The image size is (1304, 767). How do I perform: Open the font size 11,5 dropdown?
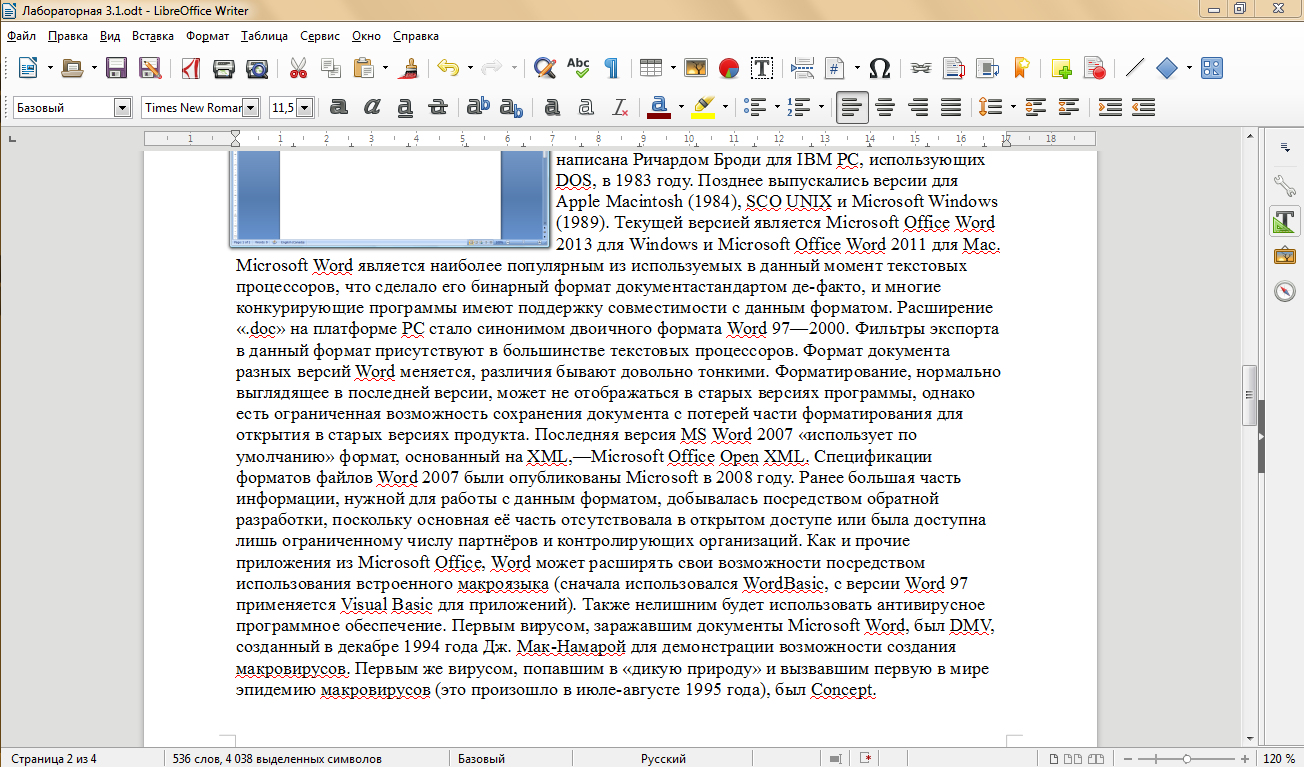coord(305,107)
